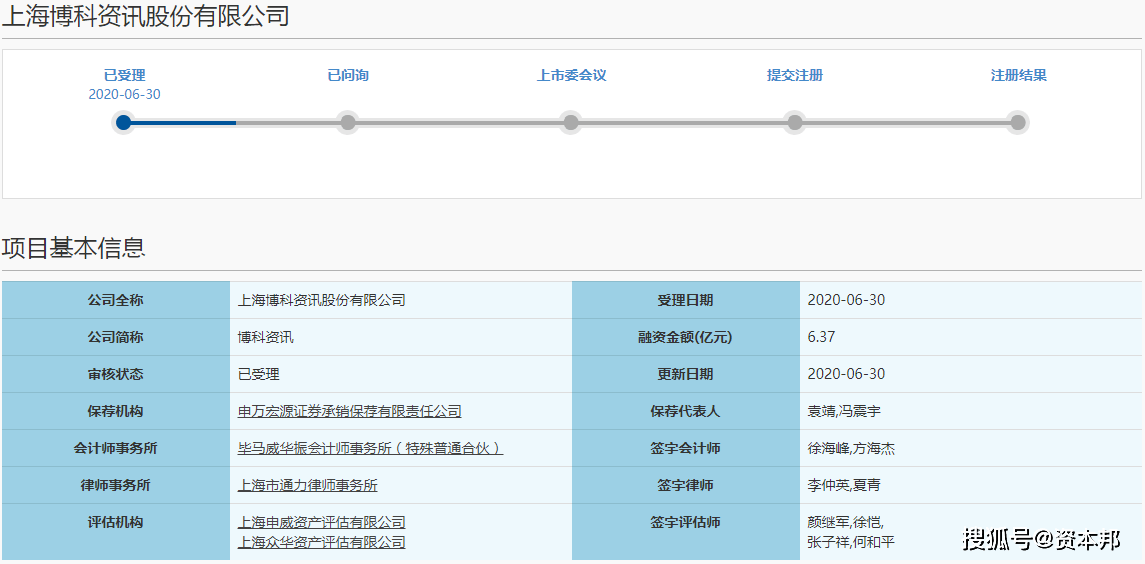The height and width of the screenshot is (564, 1145).
Task: Click the 张子祥,何和平 appraisers line
Action: (851, 542)
